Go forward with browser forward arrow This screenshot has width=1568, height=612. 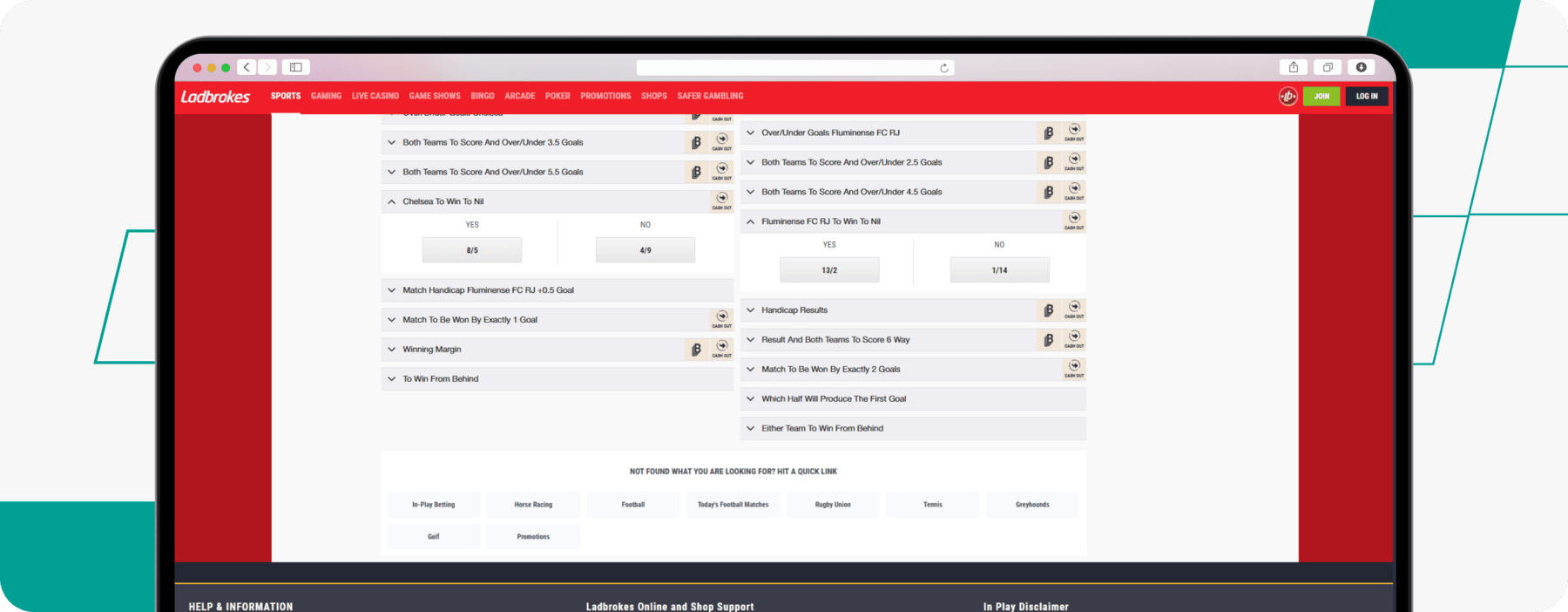coord(267,67)
